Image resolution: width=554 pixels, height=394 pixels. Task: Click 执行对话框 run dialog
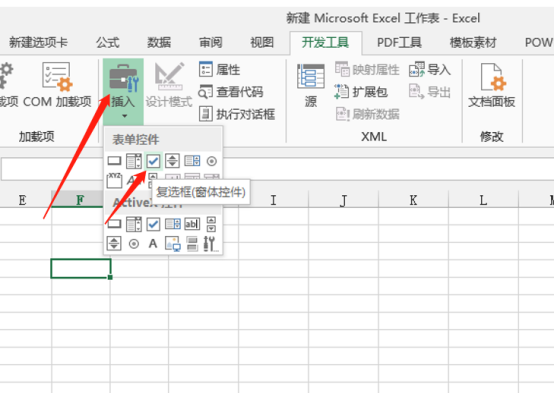(237, 114)
